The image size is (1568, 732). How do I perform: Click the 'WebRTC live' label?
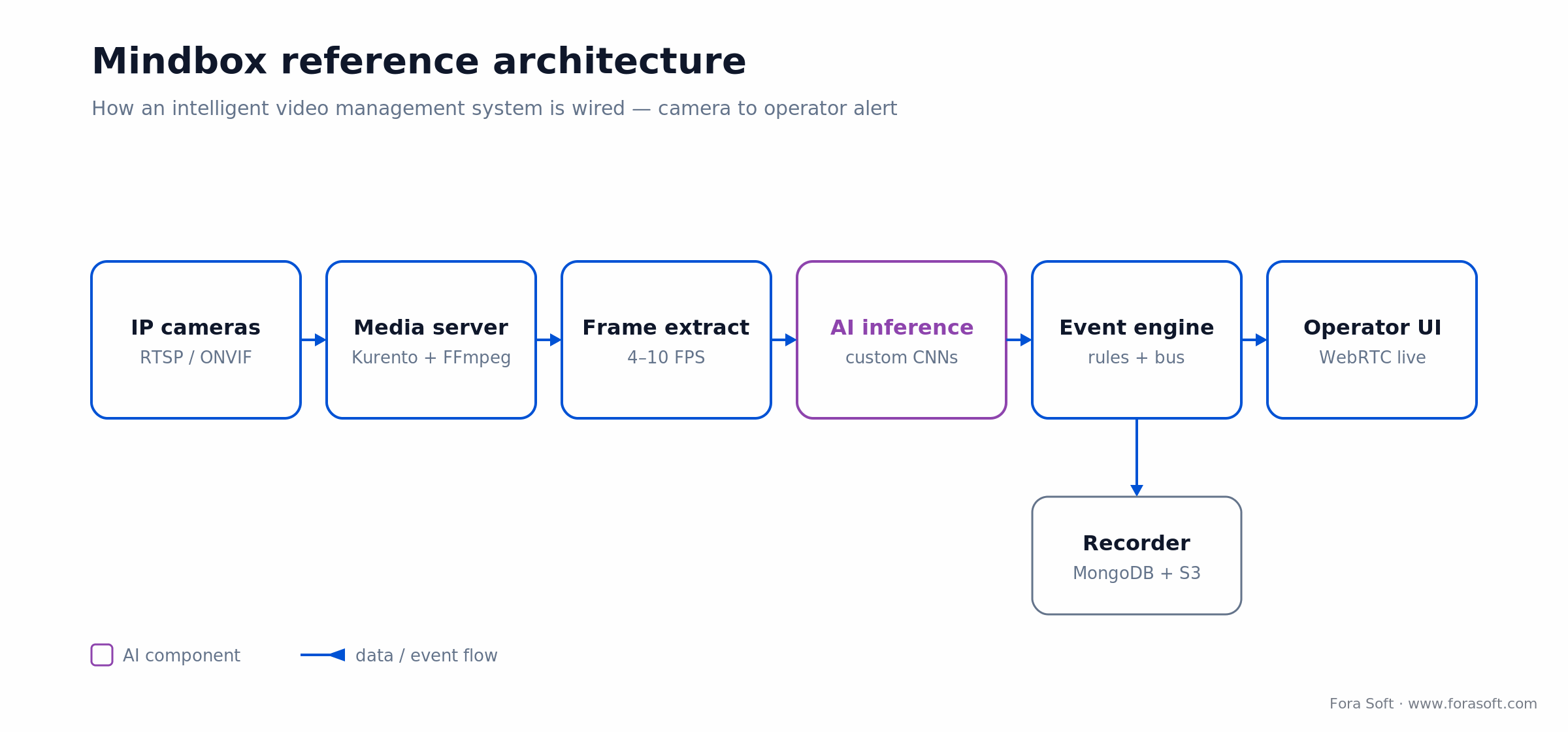1372,358
